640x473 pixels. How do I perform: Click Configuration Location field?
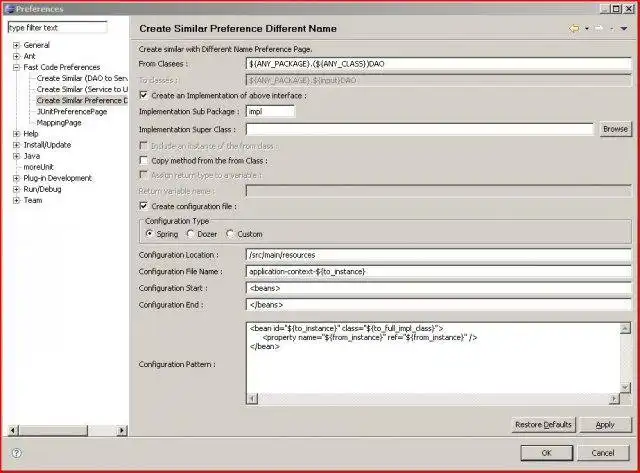tap(438, 255)
